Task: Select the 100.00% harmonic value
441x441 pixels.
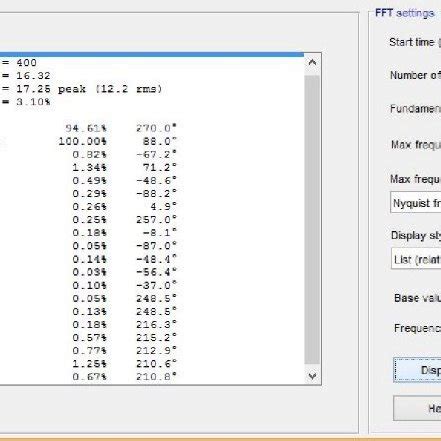Action: 82,141
